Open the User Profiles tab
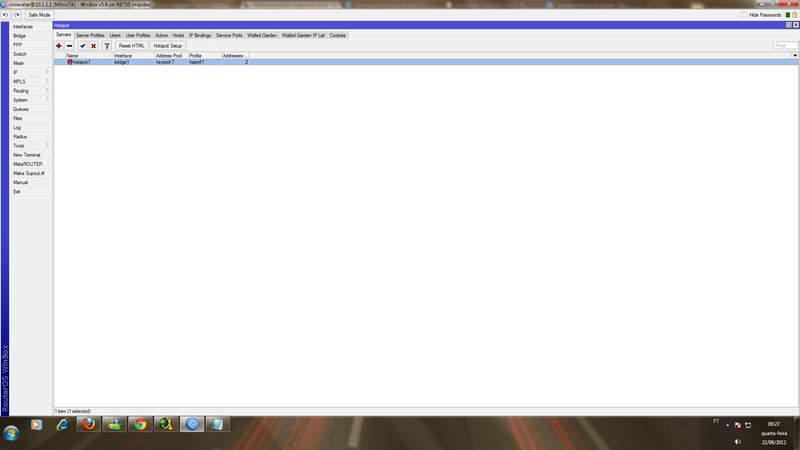Screen dimensions: 800x450 (x=138, y=35)
